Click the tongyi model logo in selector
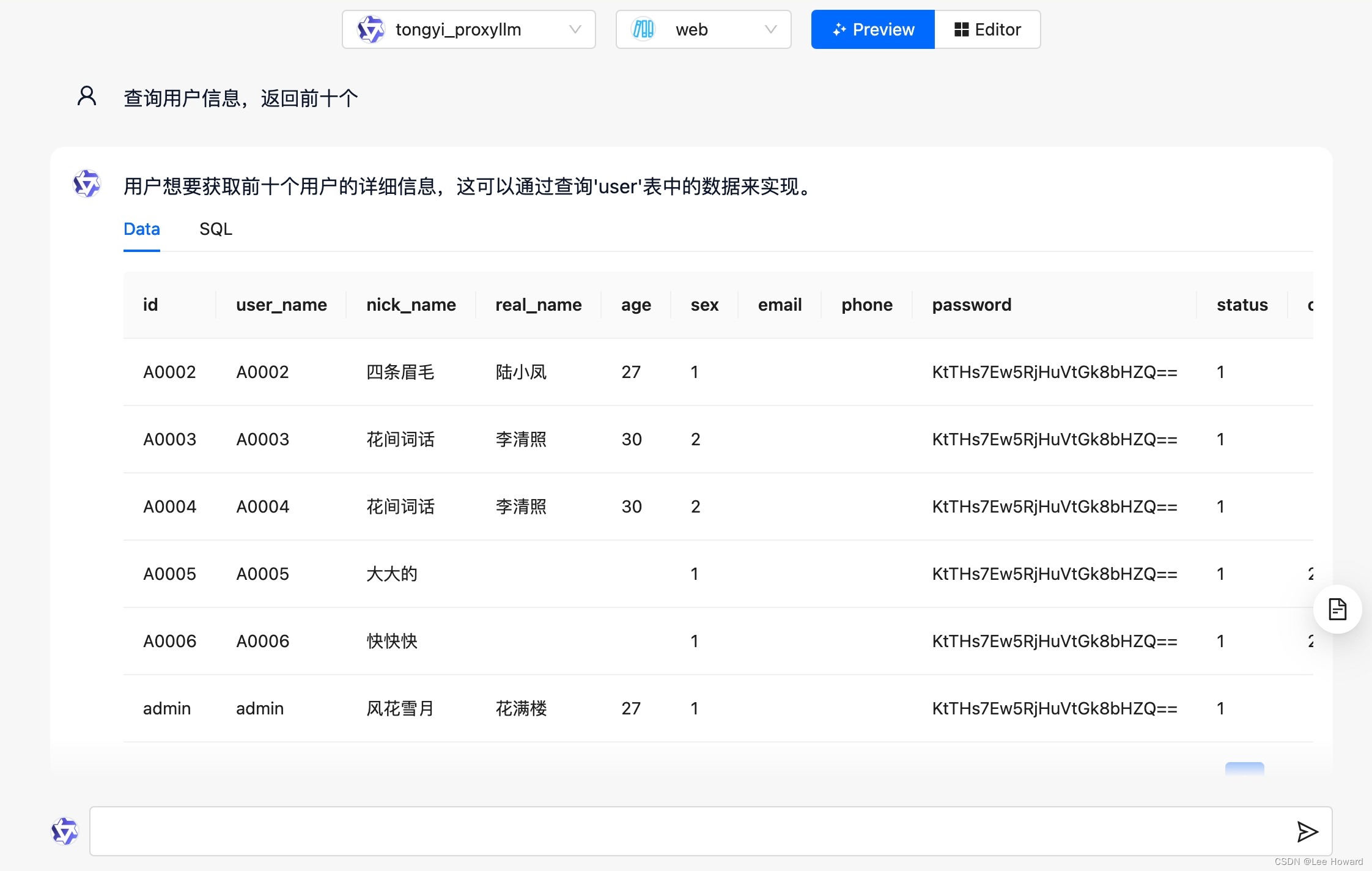This screenshot has height=871, width=1372. click(x=371, y=29)
